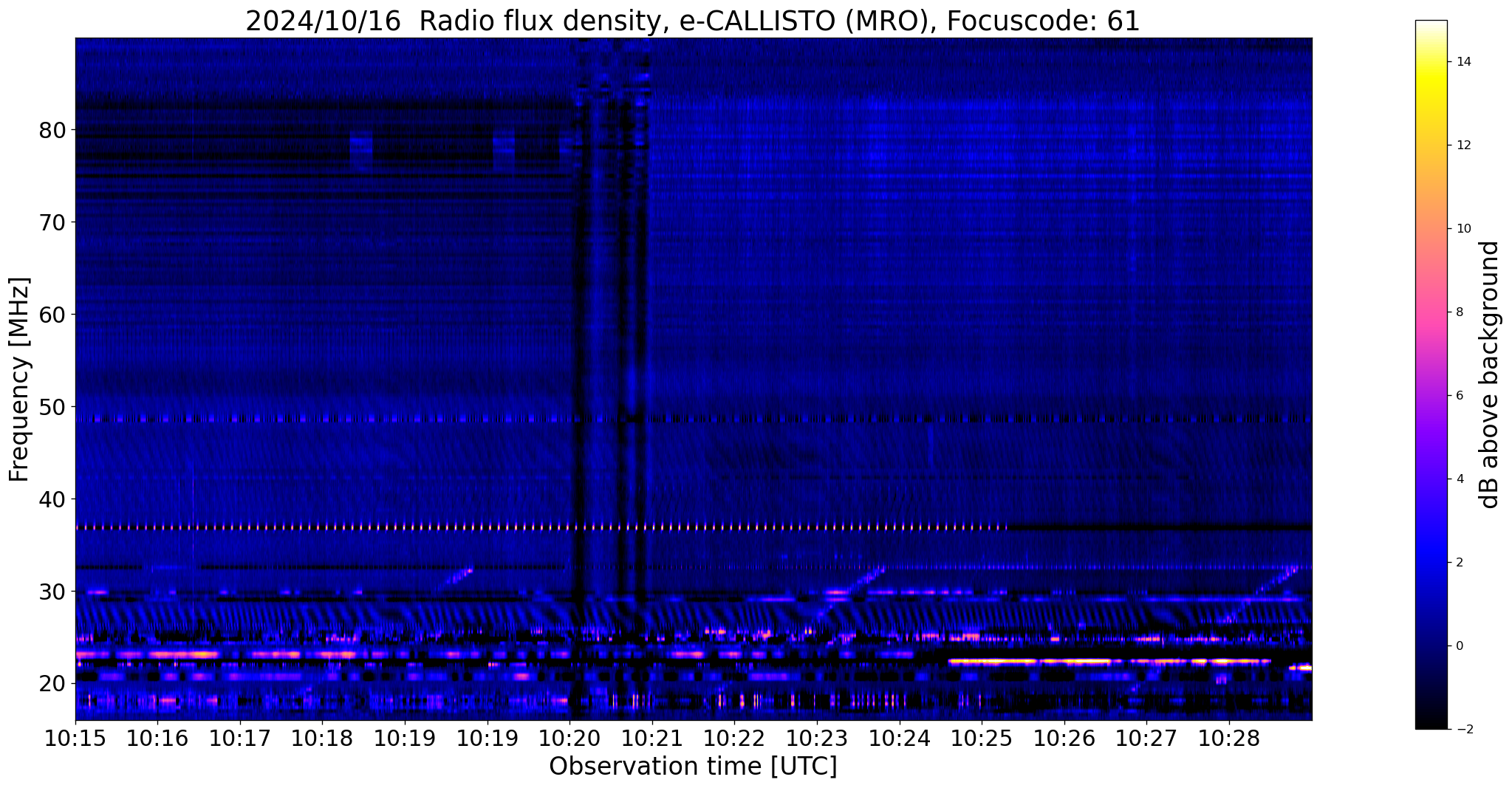The width and height of the screenshot is (1512, 788).
Task: Click the plot title mentioning e-CALLISTO (MRO)
Action: click(693, 21)
